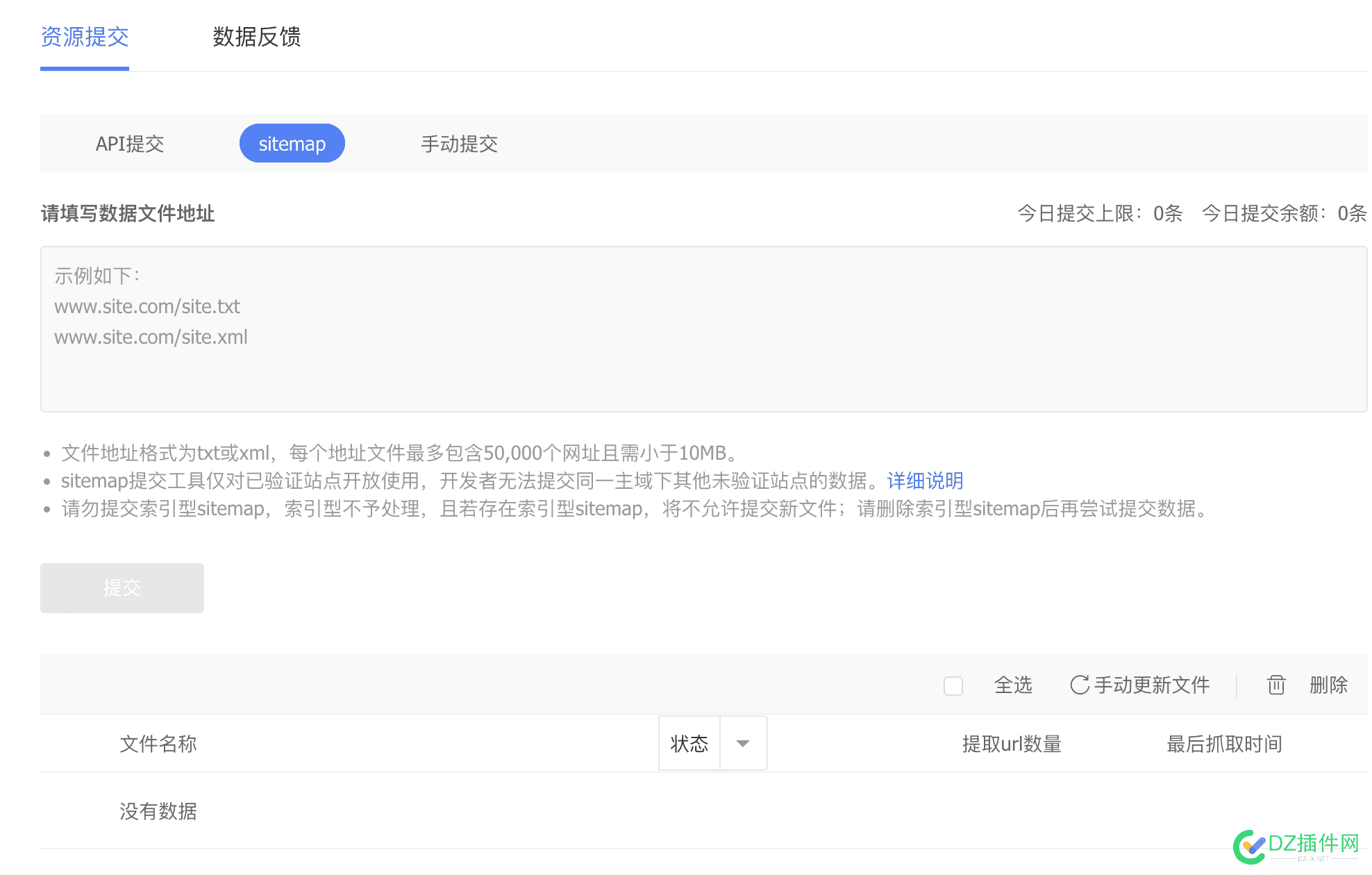The width and height of the screenshot is (1372, 875).
Task: Click the refresh icon beside 手动更新文件
Action: click(x=1079, y=685)
